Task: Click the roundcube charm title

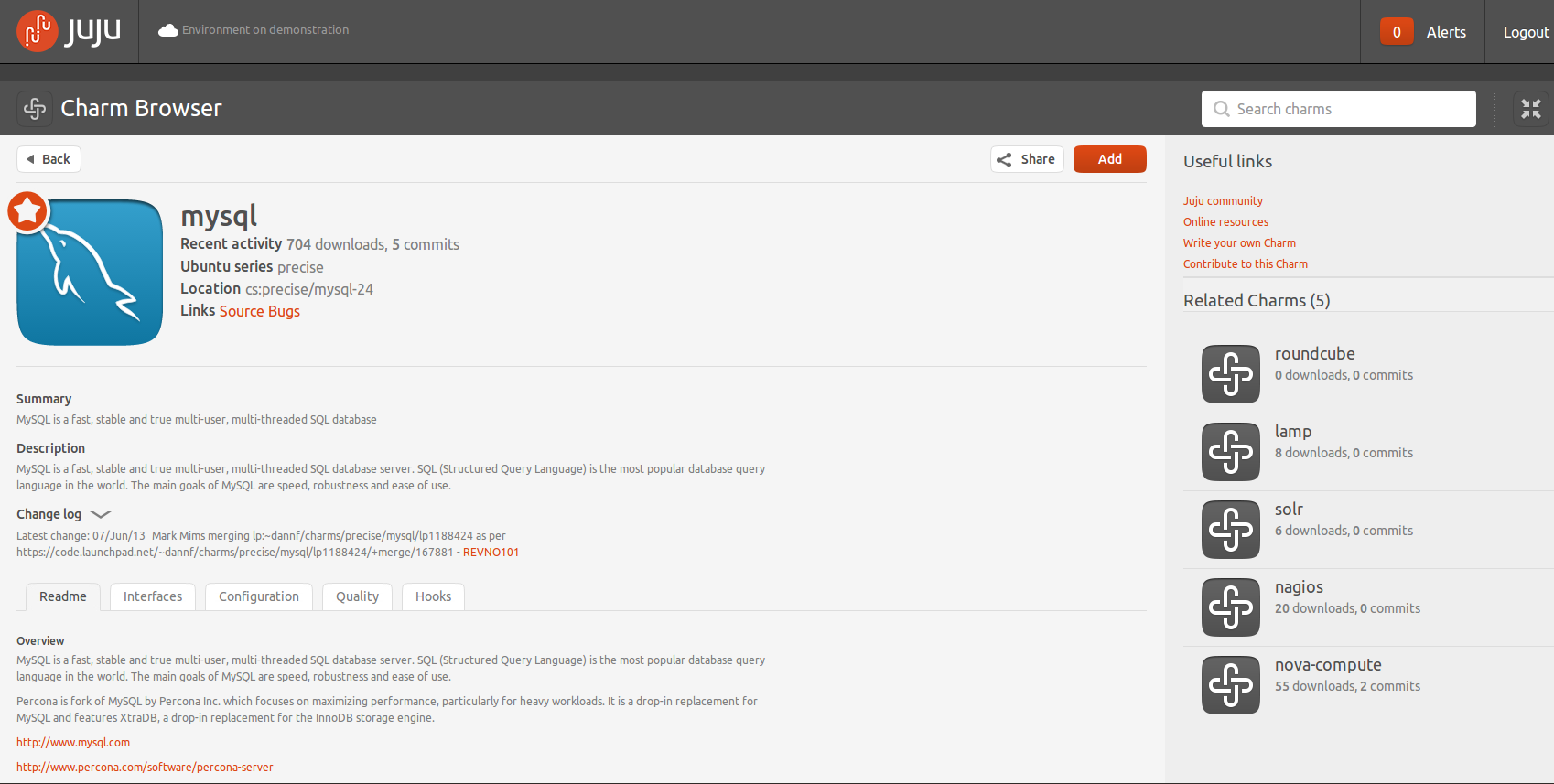Action: pyautogui.click(x=1314, y=354)
